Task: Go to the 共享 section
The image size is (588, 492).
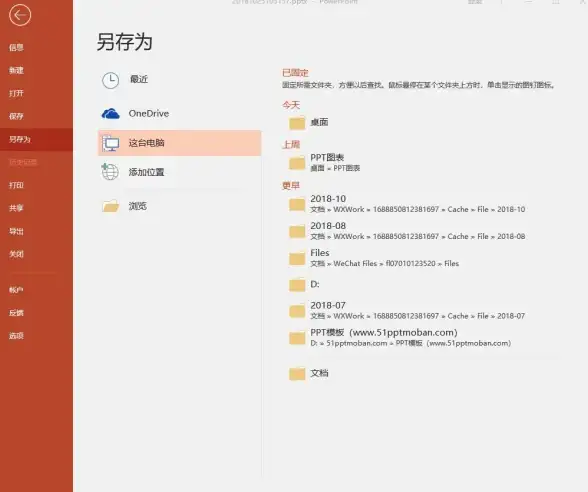Action: click(x=16, y=208)
